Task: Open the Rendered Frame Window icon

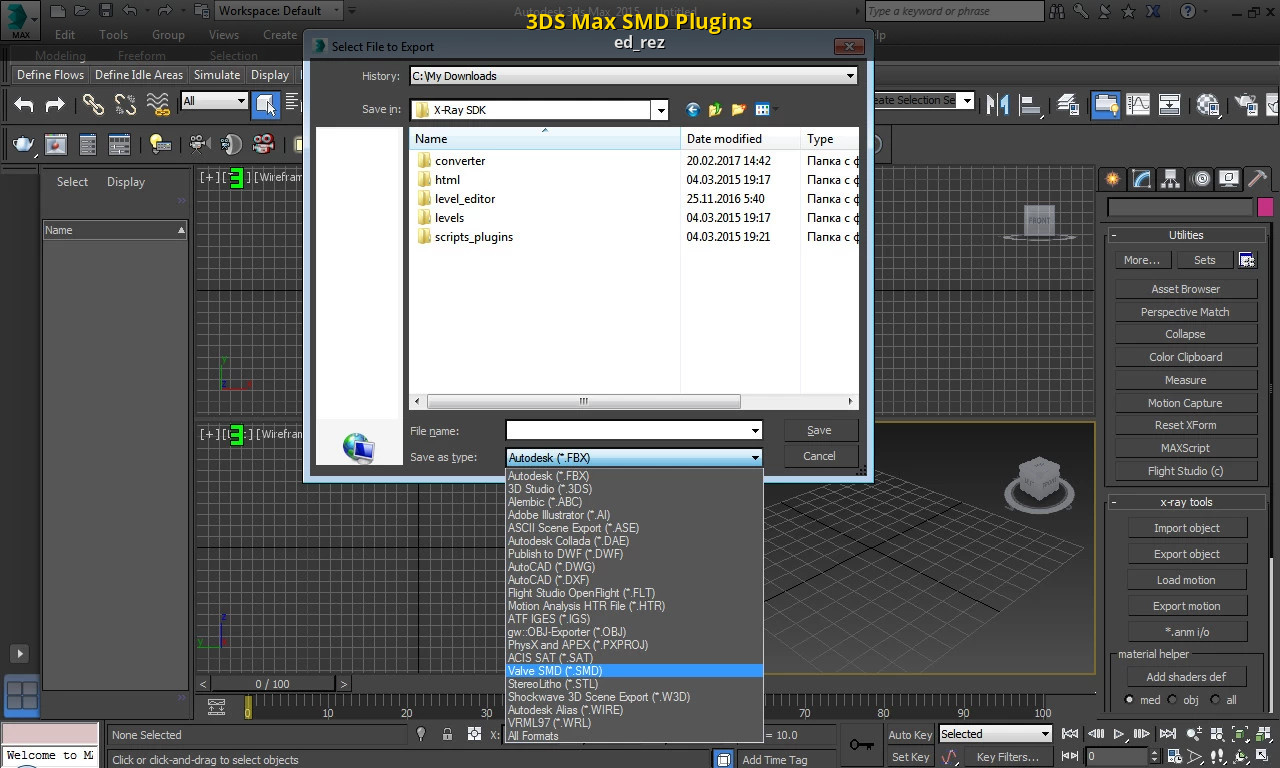Action: [56, 144]
